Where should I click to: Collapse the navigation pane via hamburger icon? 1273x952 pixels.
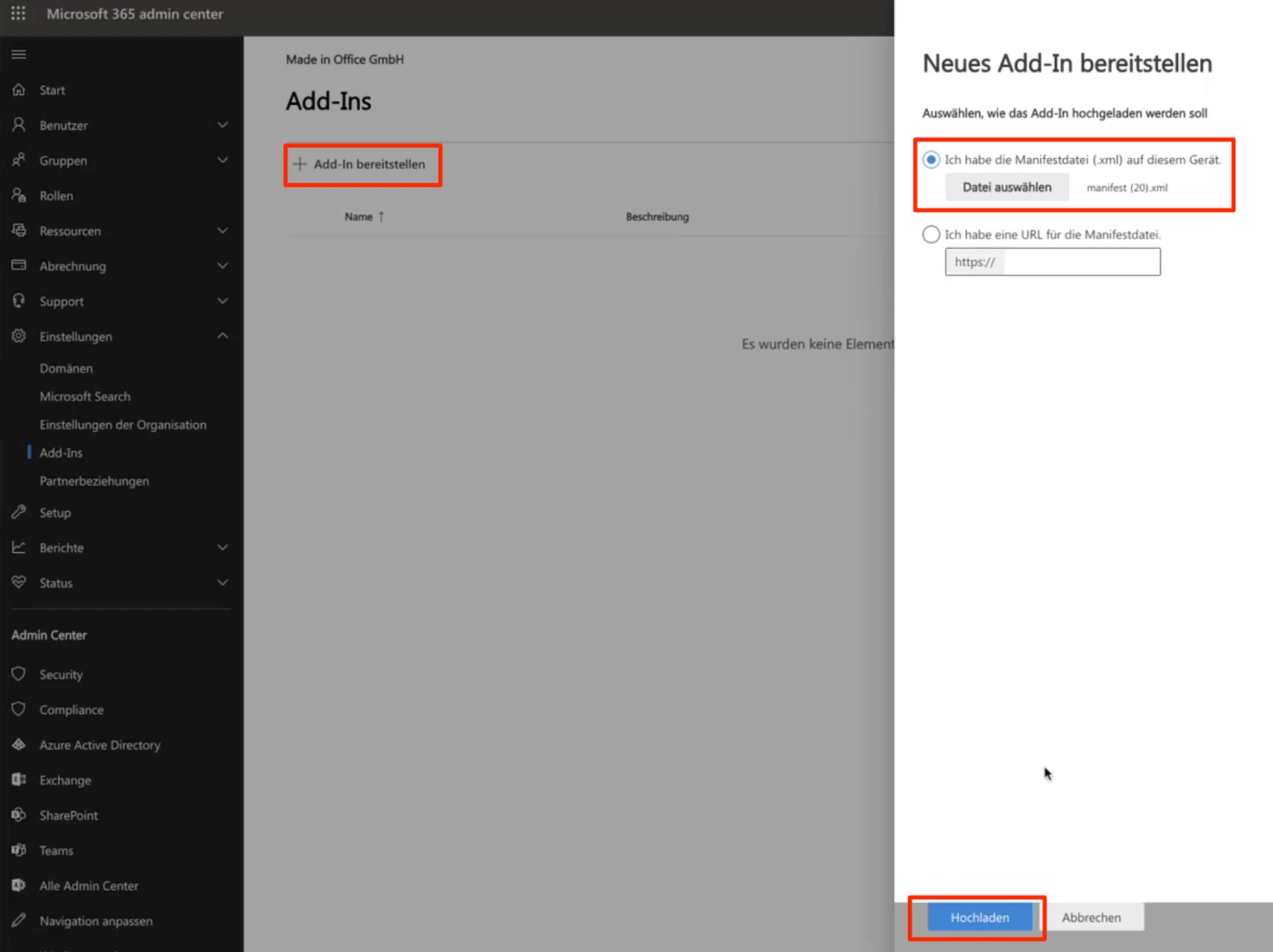tap(19, 54)
